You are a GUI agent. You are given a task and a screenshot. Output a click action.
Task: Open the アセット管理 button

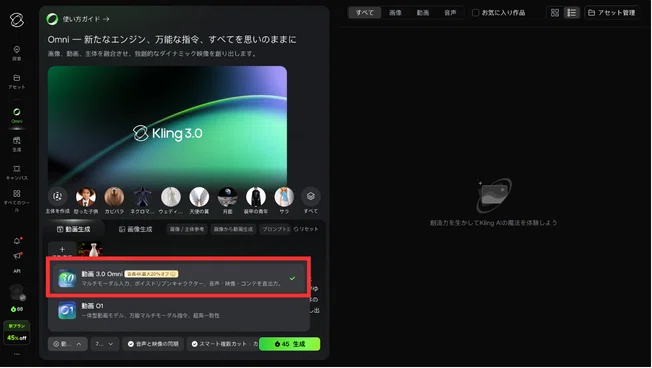click(x=611, y=13)
